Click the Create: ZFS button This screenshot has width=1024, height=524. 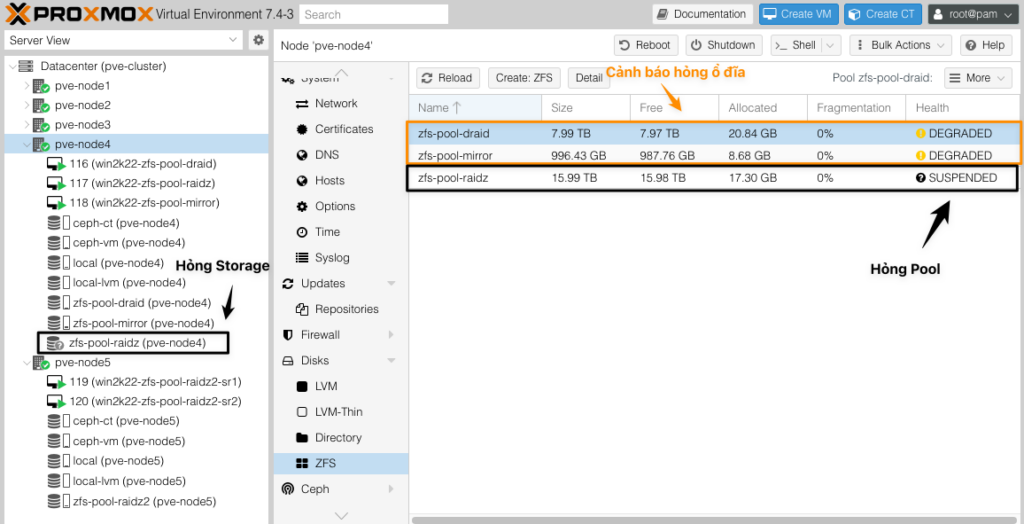[x=524, y=78]
